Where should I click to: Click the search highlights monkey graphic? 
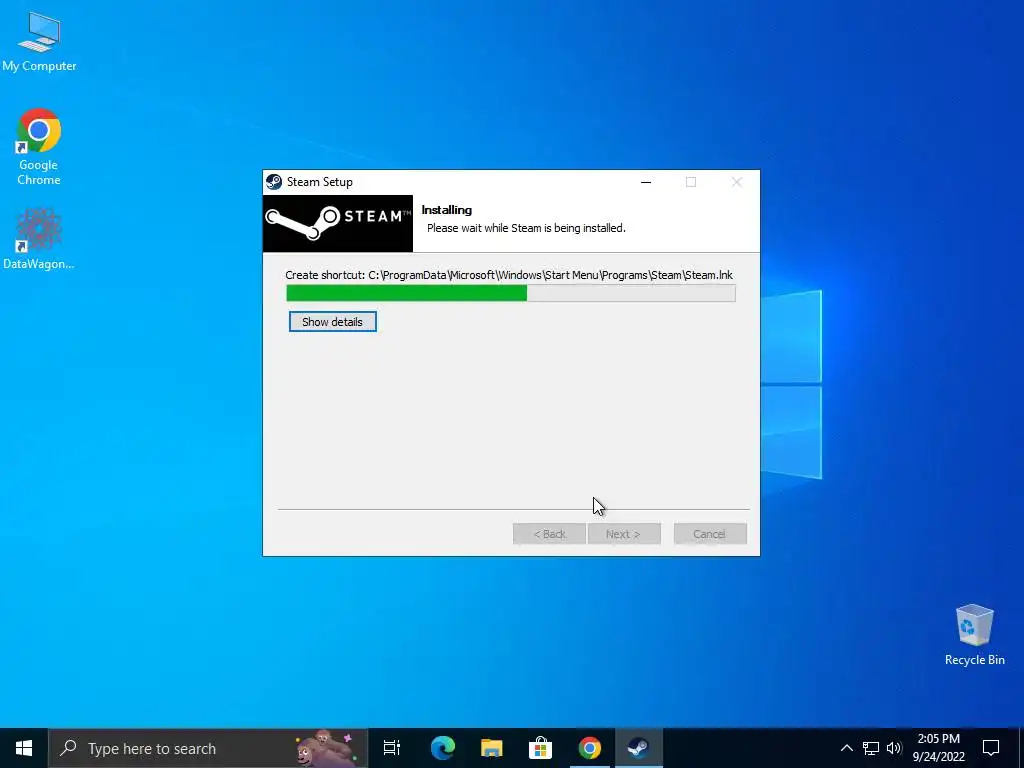pos(325,748)
